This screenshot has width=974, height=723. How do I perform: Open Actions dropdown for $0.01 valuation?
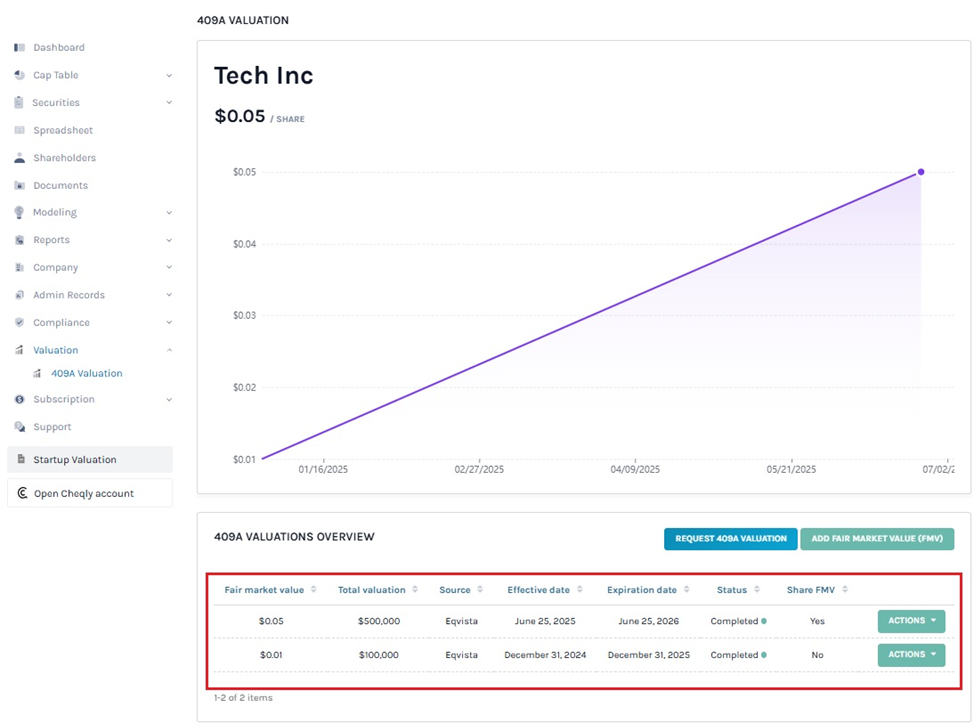910,655
